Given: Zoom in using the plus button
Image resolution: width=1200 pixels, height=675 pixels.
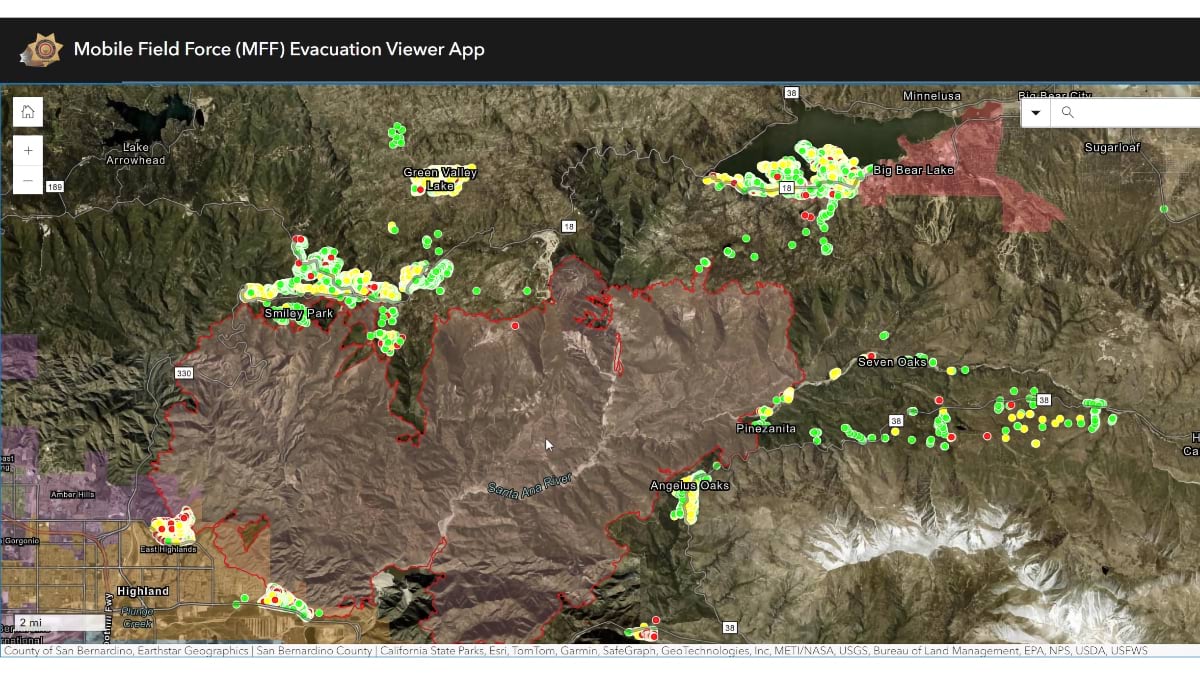Looking at the screenshot, I should click(x=27, y=149).
